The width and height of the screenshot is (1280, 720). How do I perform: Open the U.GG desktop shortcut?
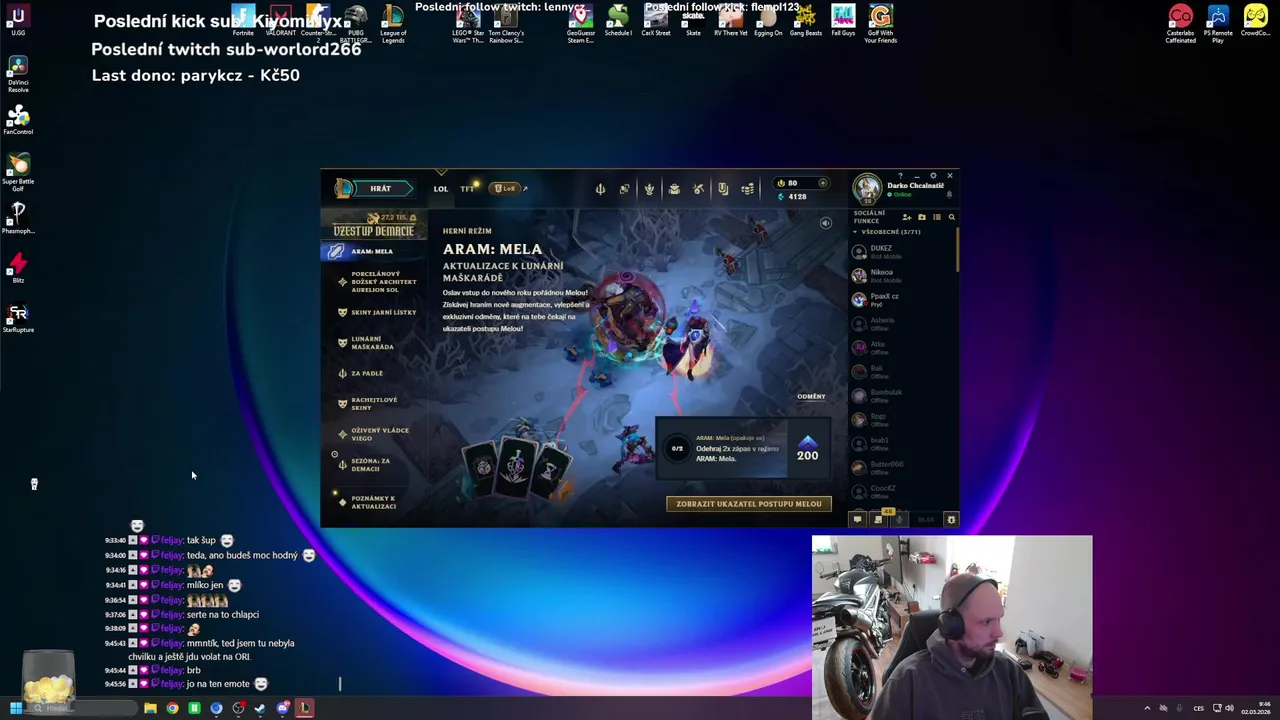18,21
